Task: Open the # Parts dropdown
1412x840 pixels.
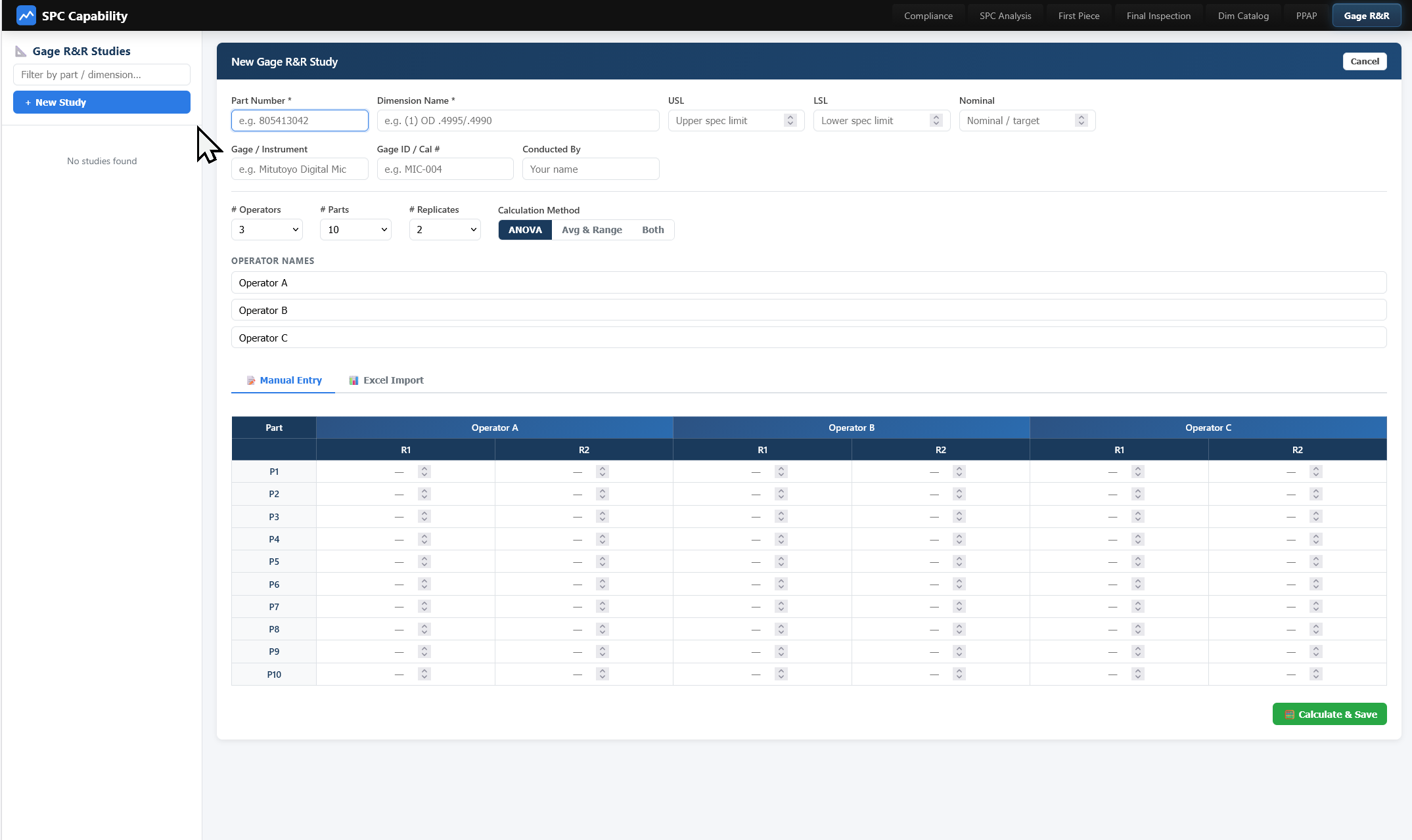Action: click(356, 229)
